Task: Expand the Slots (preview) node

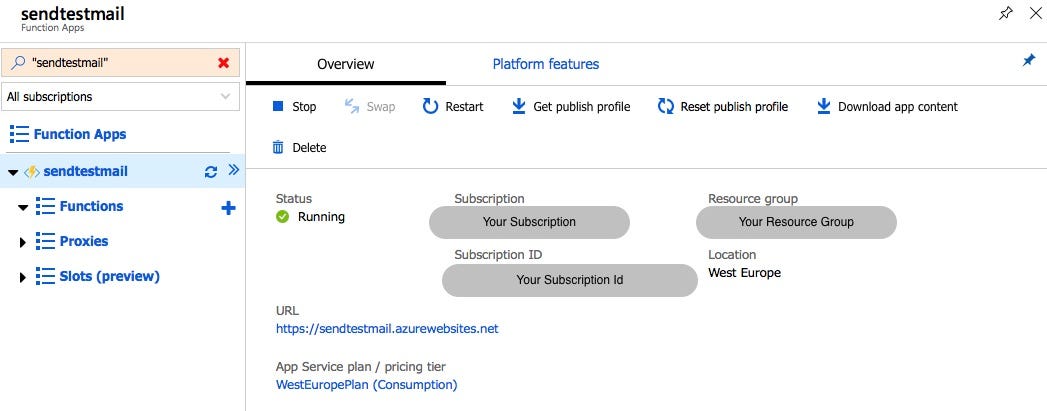Action: [23, 277]
